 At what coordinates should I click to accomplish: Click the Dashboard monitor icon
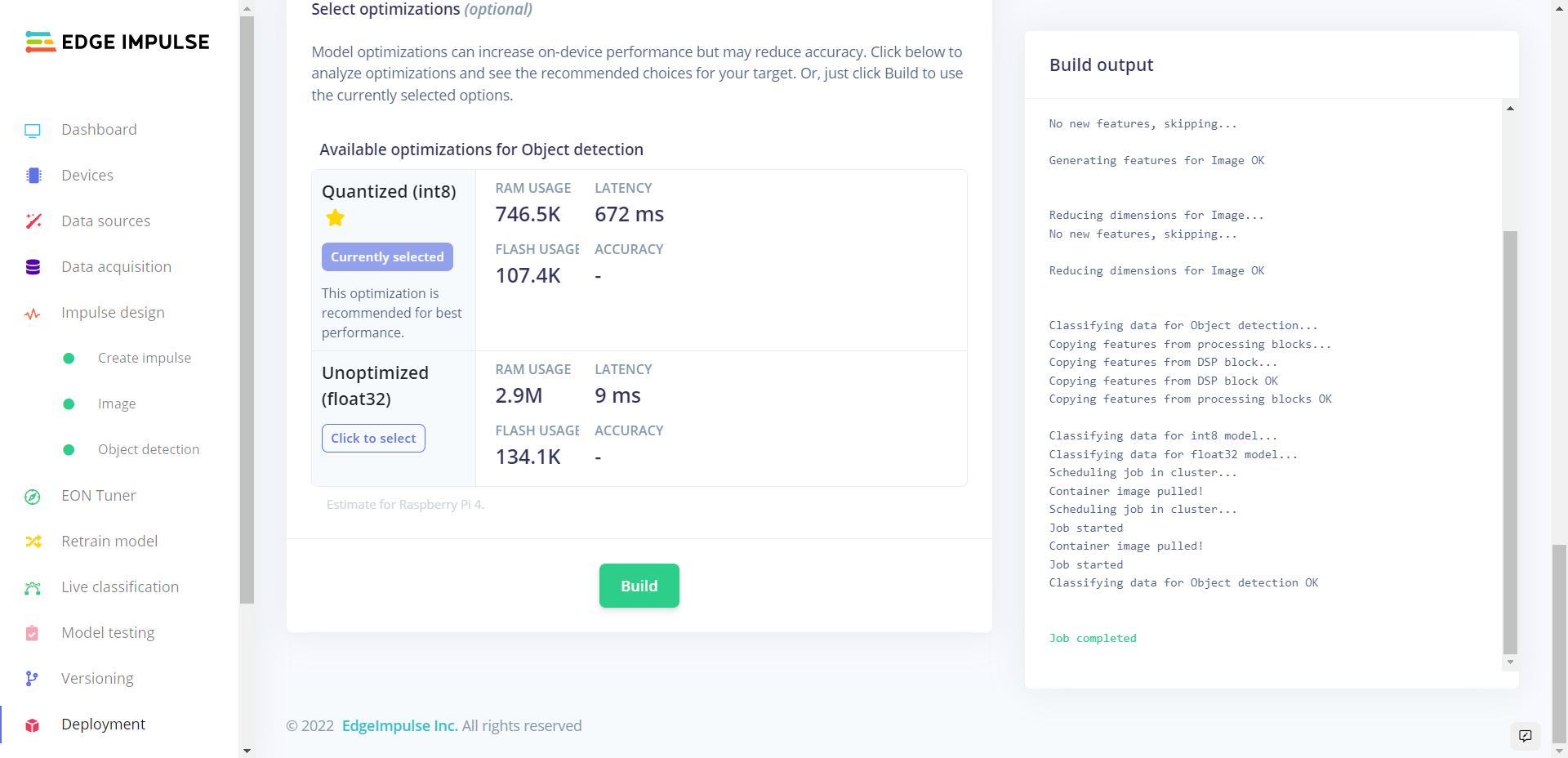pos(33,130)
